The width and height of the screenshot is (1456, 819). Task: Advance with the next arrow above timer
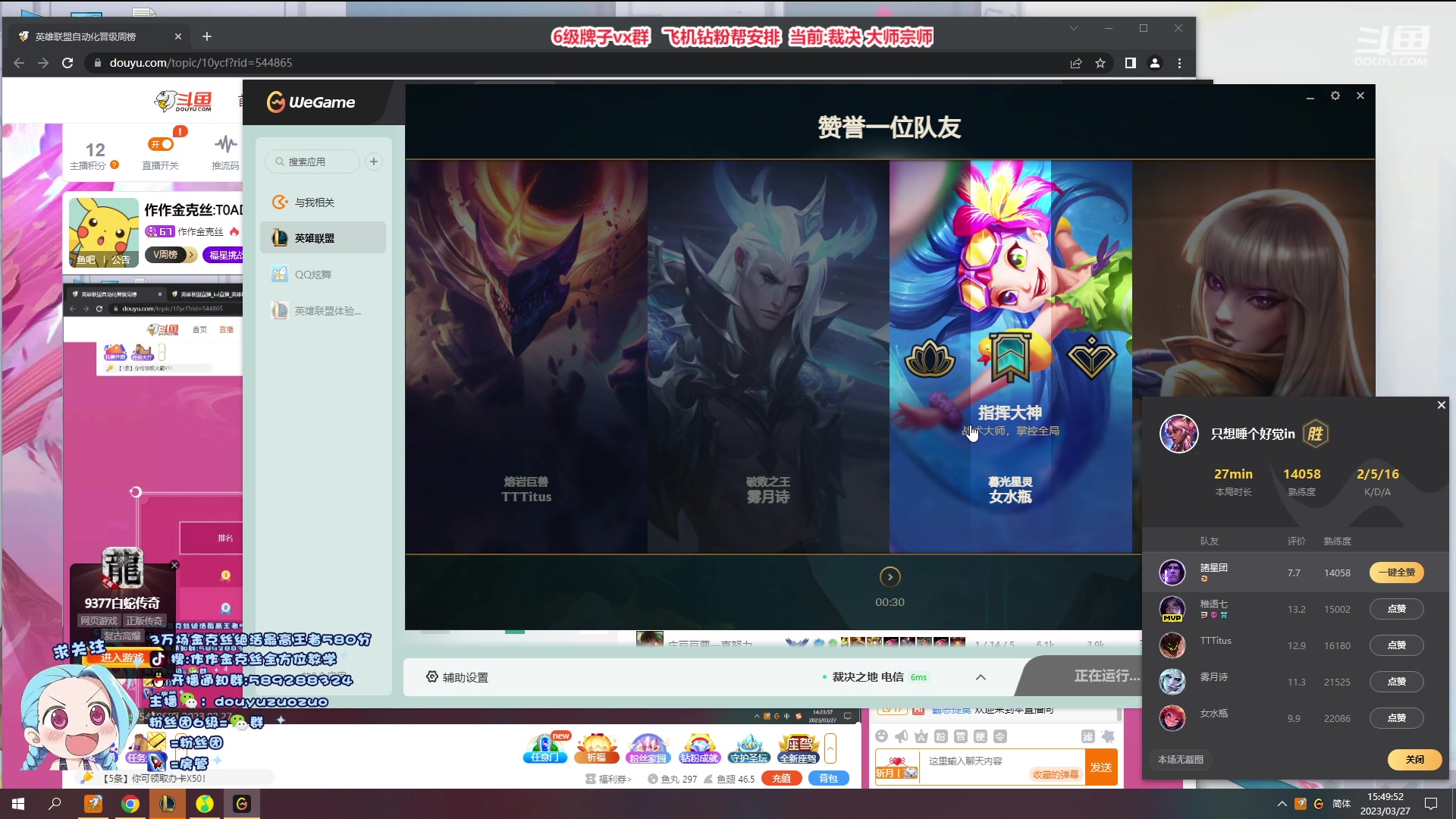[x=890, y=577]
